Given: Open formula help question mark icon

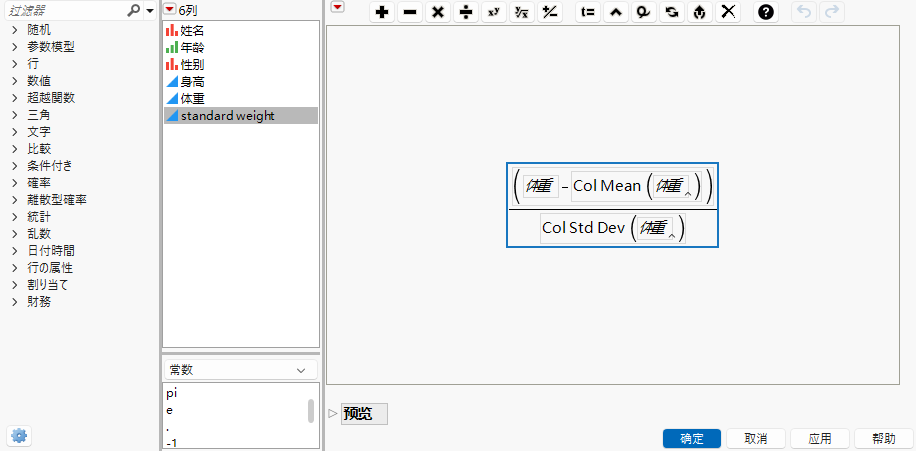Looking at the screenshot, I should point(766,12).
